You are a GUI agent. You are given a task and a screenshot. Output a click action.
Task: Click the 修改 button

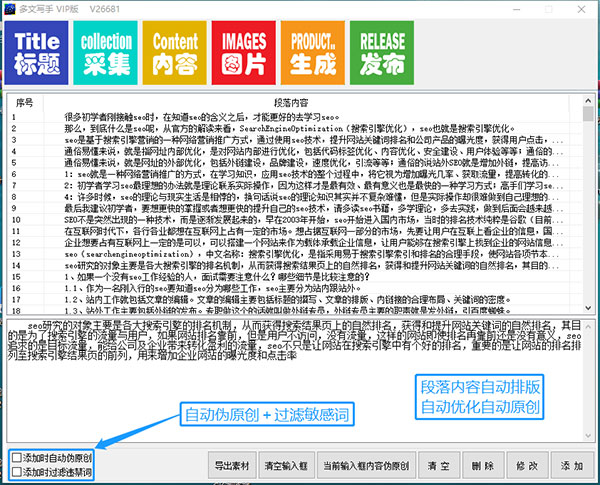[527, 465]
